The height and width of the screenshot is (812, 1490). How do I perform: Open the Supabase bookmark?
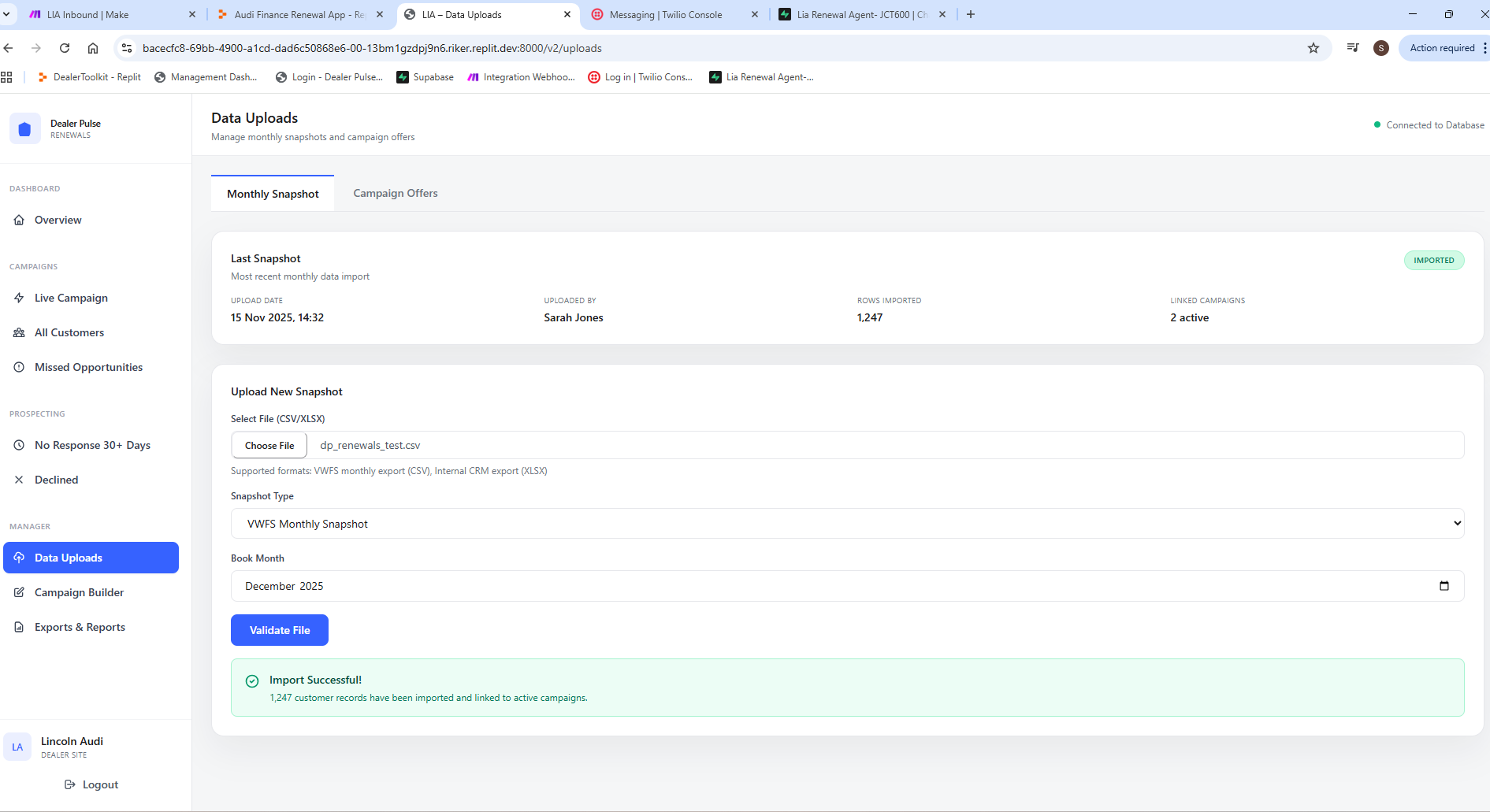click(425, 77)
